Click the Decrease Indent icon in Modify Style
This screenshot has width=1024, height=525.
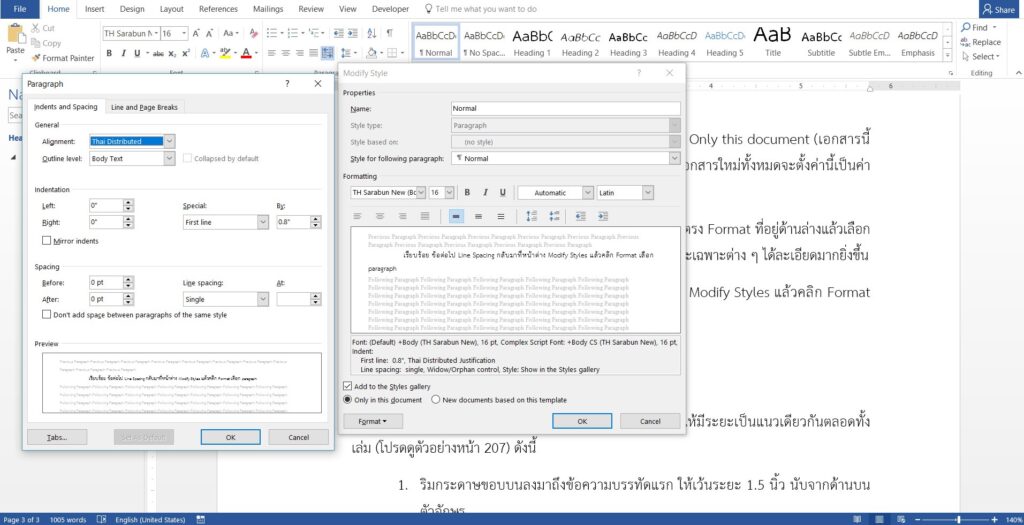[x=583, y=216]
